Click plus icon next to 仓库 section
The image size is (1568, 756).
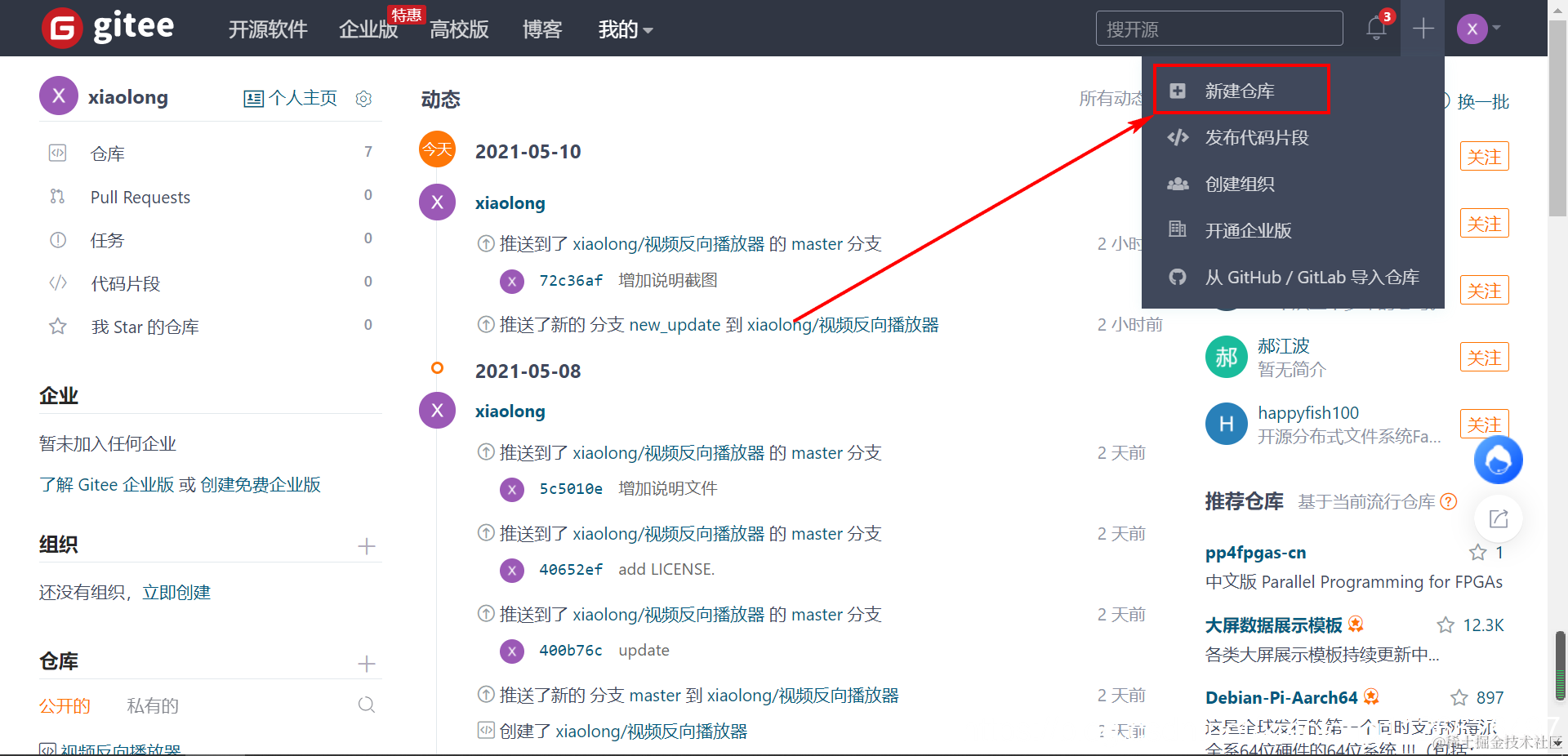(x=367, y=664)
